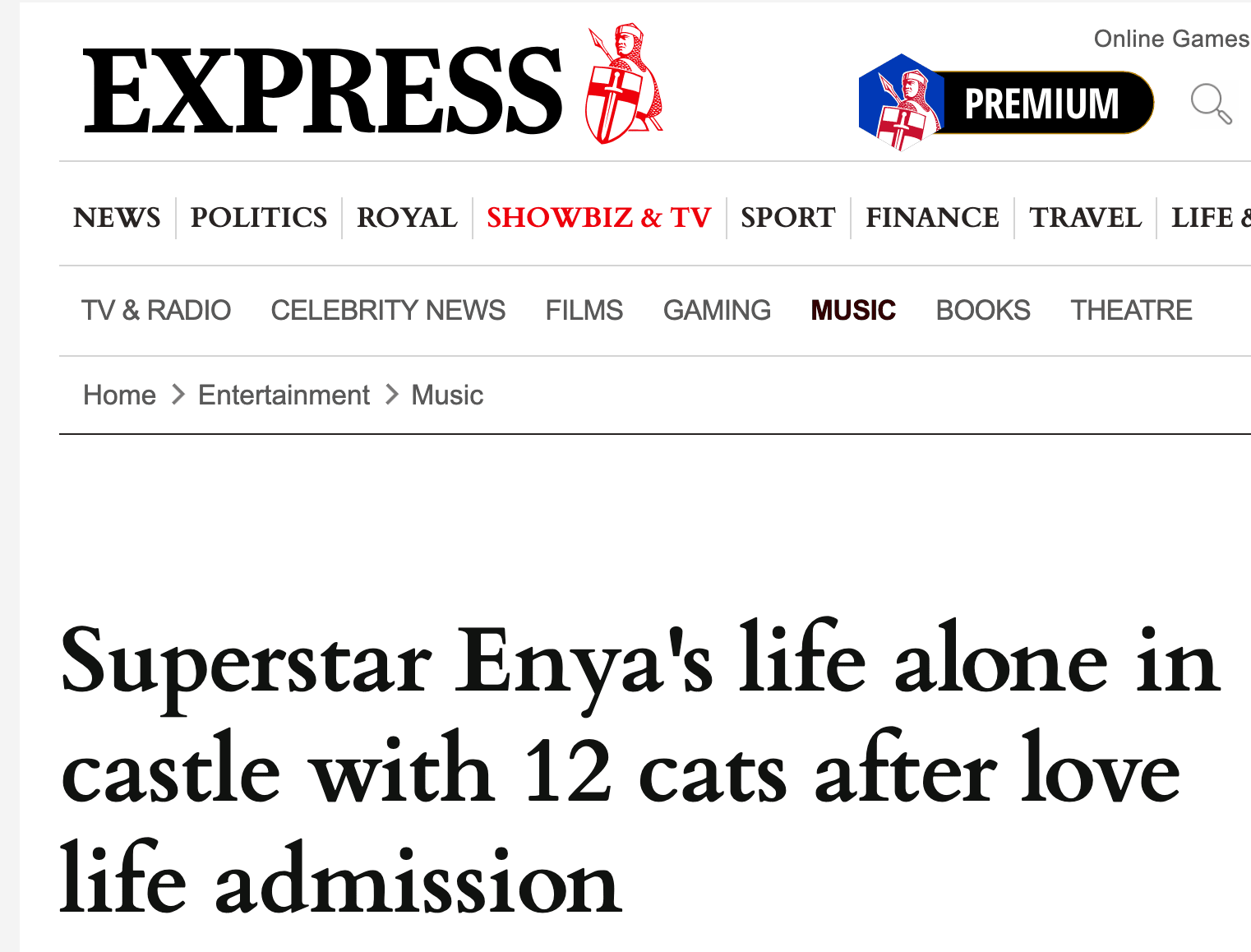
Task: Click the Premium badge crusader icon
Action: point(900,104)
